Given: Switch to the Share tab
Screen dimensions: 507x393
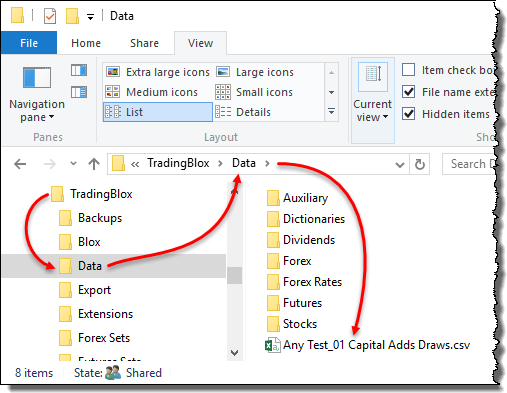Looking at the screenshot, I should (144, 43).
